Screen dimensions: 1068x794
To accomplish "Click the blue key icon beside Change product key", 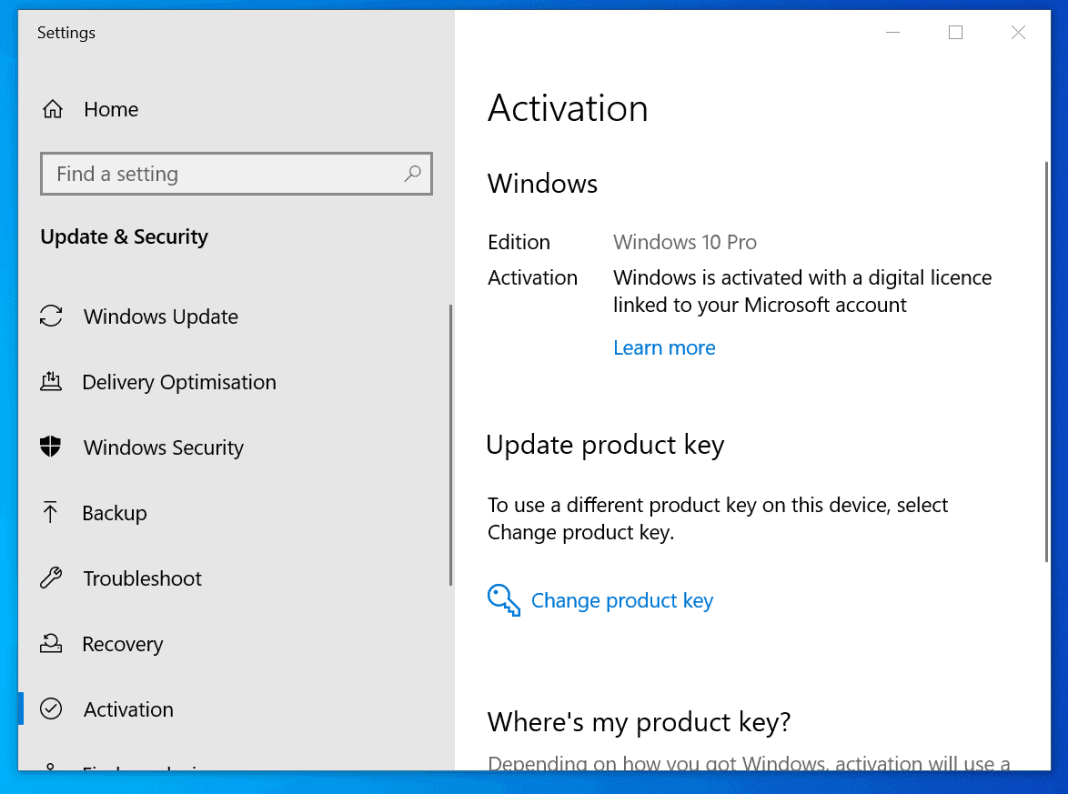I will 503,599.
